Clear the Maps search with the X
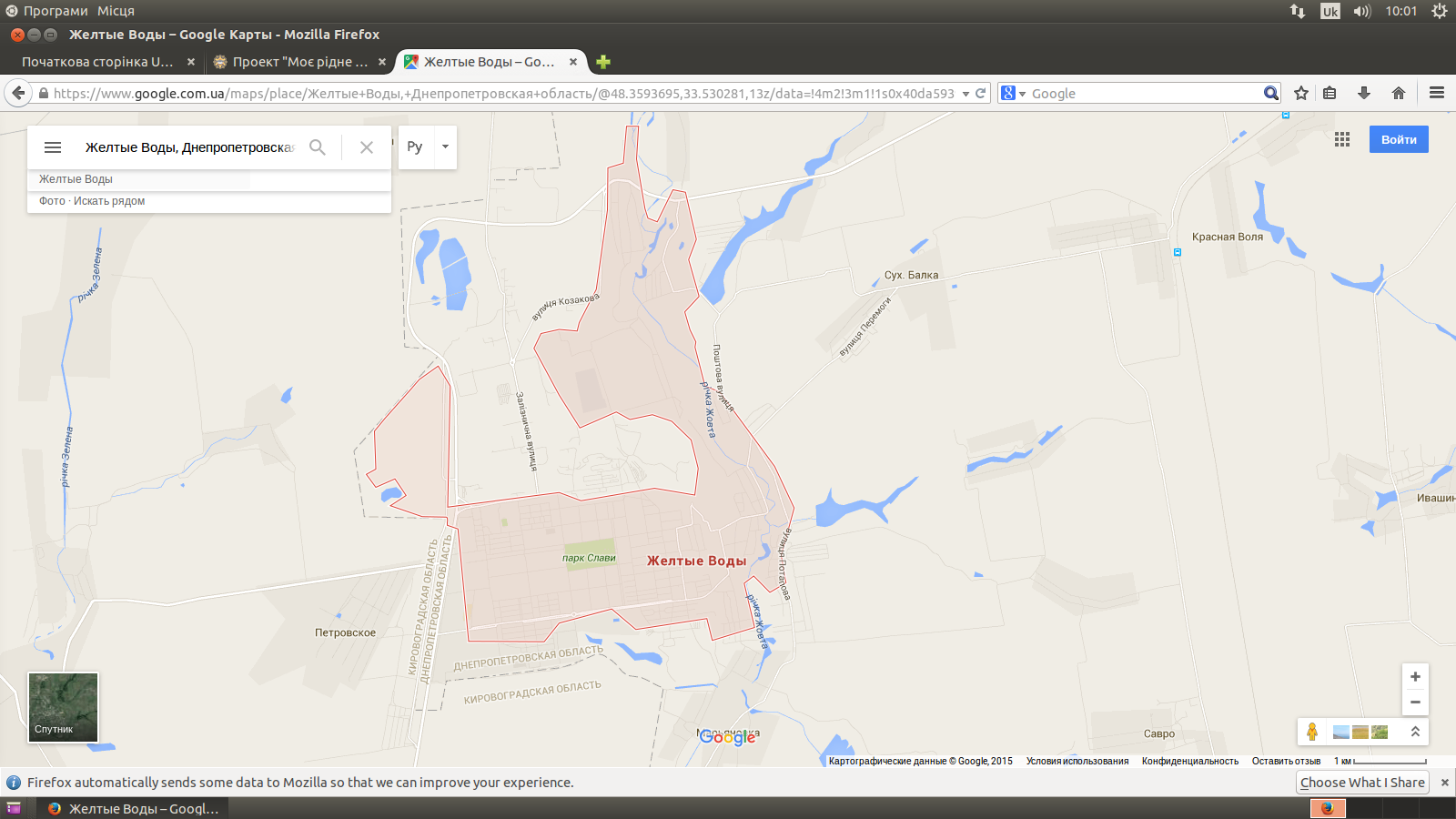Screen dimensions: 1456x819 (367, 147)
